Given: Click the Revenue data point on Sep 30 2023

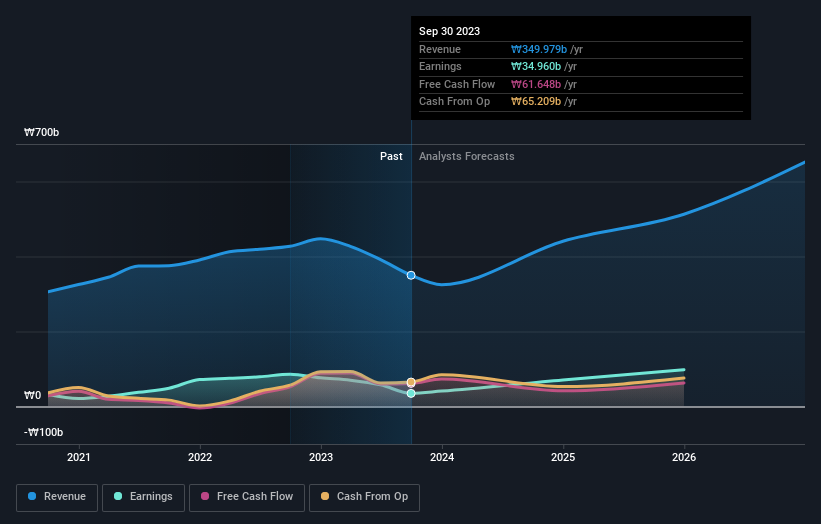Looking at the screenshot, I should coord(411,275).
